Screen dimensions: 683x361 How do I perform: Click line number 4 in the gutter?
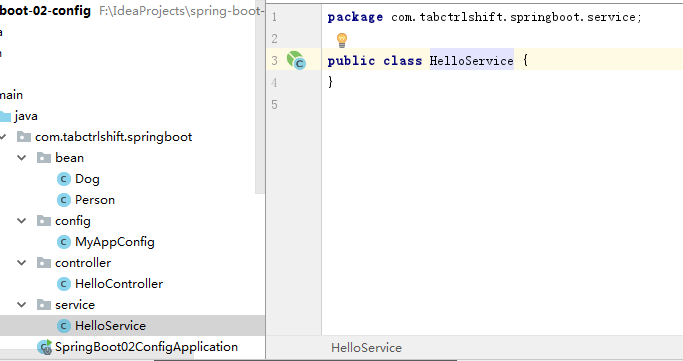(x=274, y=82)
